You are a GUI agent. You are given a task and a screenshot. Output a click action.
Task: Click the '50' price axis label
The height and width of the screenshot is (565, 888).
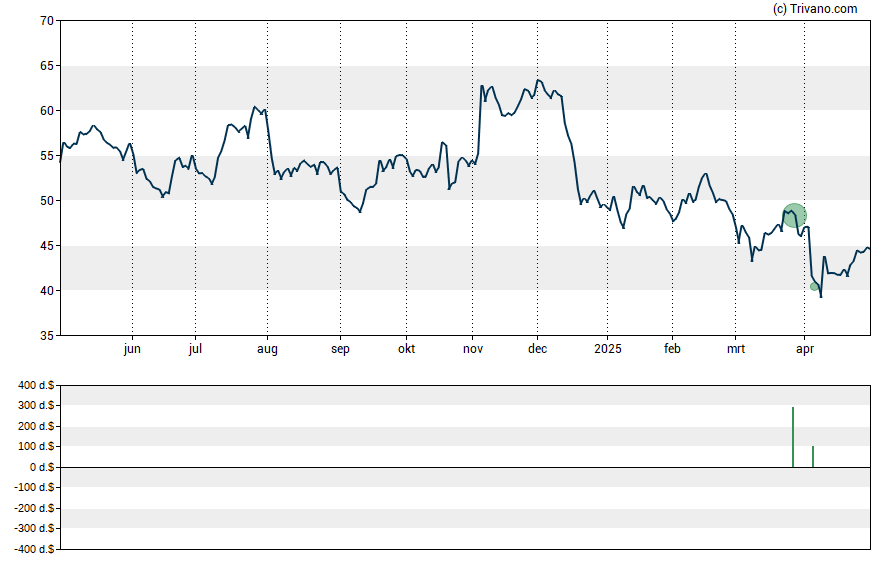(x=47, y=201)
